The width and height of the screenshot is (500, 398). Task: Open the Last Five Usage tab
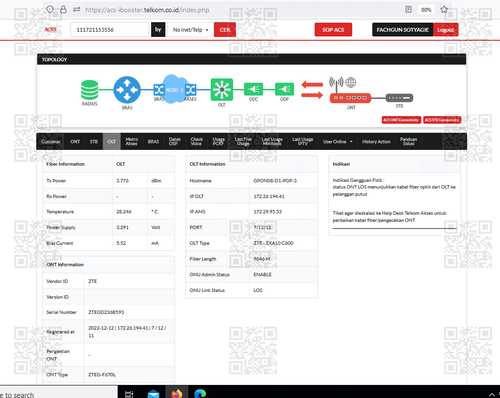(243, 141)
